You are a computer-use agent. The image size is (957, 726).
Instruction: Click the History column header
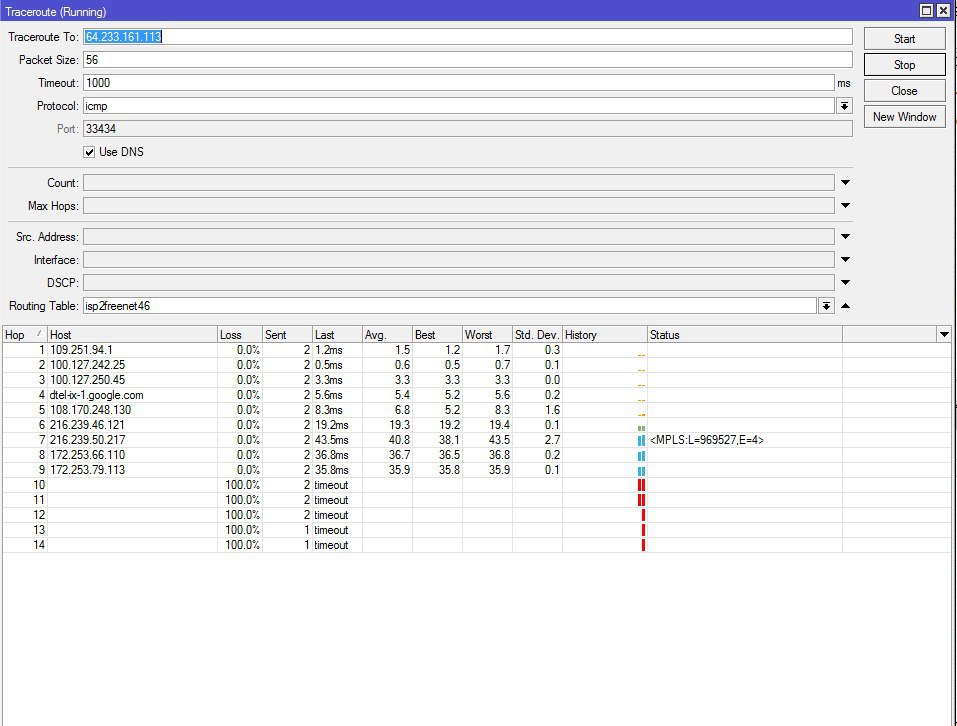click(x=605, y=334)
